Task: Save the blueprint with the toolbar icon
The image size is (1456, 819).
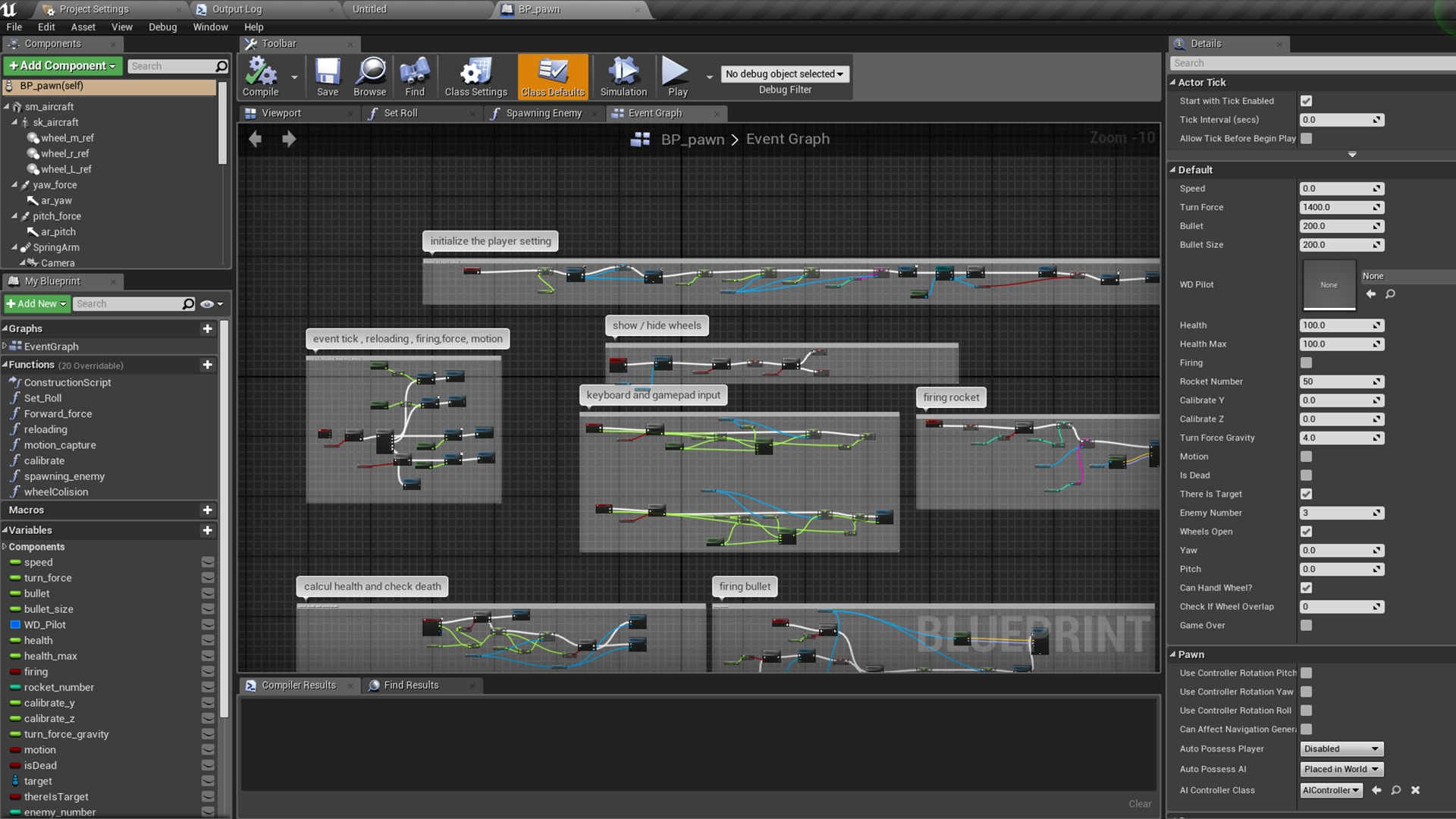Action: click(x=328, y=76)
